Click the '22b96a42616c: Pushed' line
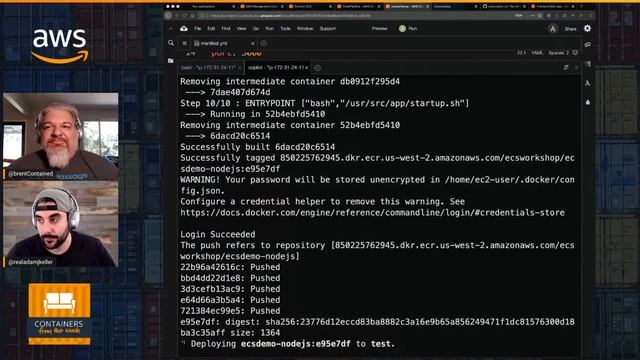The height and width of the screenshot is (360, 640). tap(230, 267)
